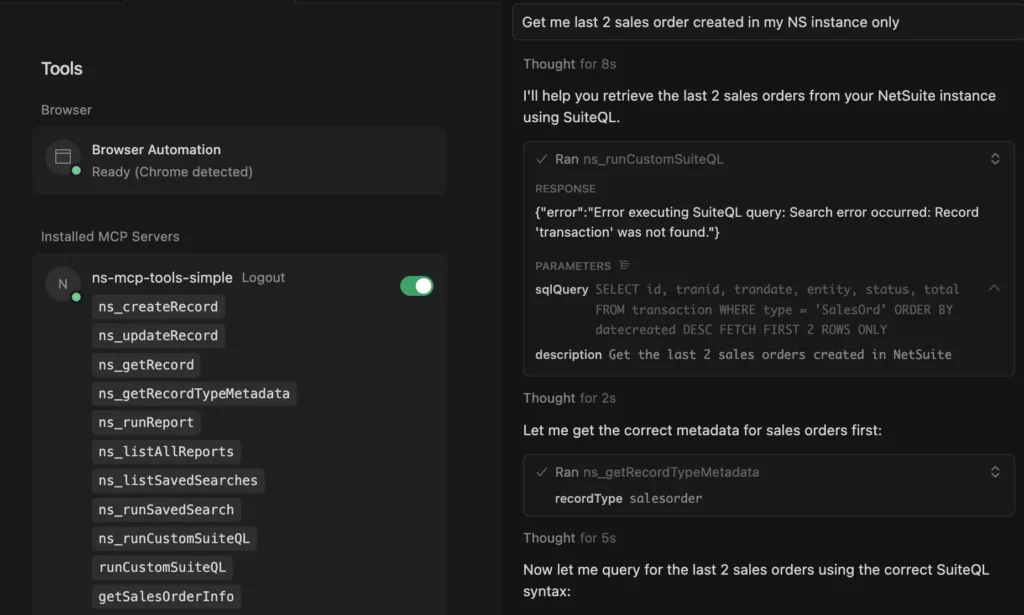Choose the ns_getRecordTypeMetadata tool chip

click(x=194, y=394)
